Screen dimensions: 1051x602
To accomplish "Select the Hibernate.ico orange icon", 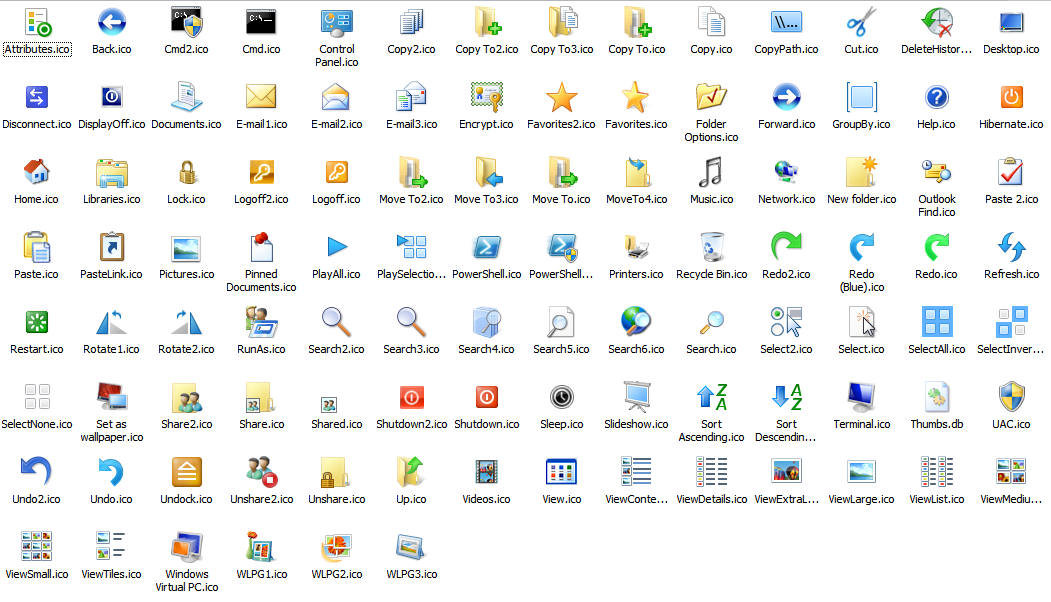I will pyautogui.click(x=1011, y=98).
